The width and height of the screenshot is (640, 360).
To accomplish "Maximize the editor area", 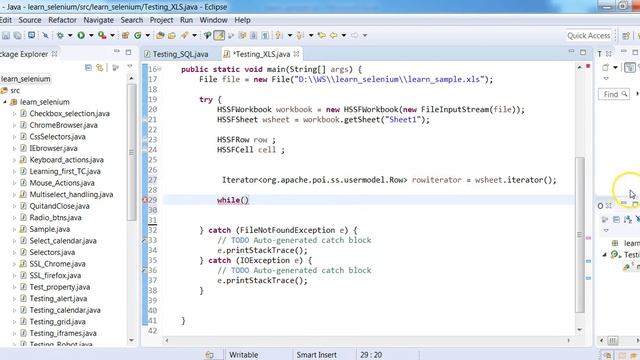I will tap(583, 52).
